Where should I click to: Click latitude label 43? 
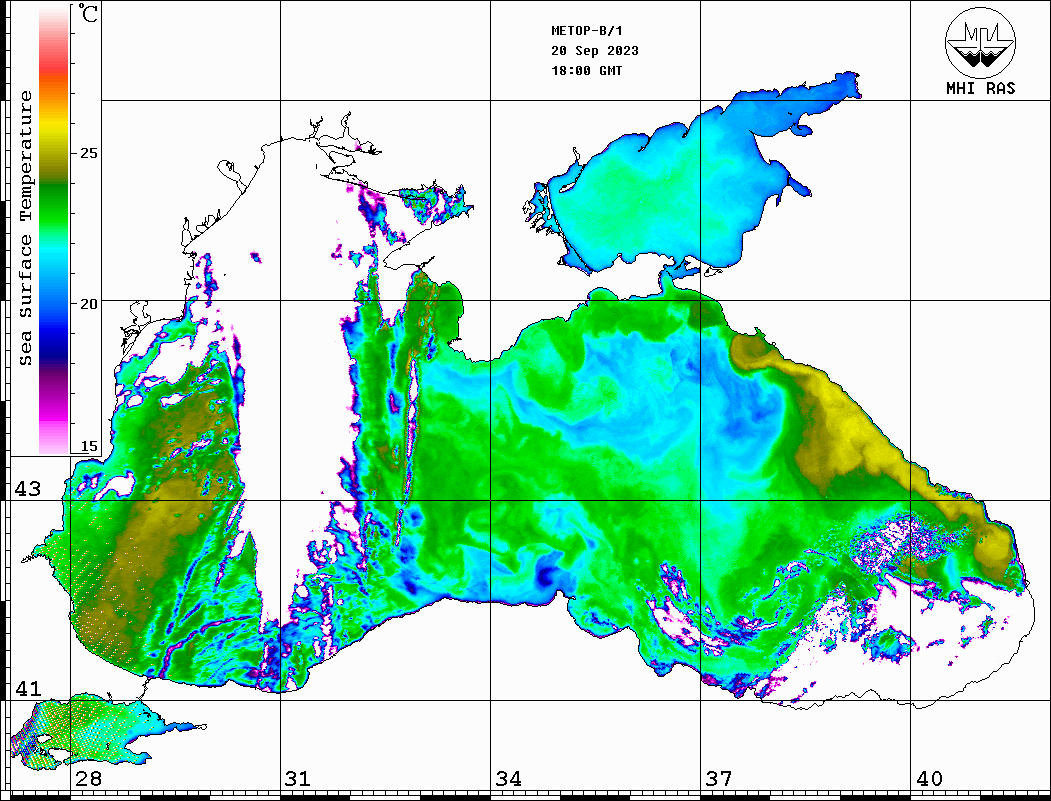(28, 489)
